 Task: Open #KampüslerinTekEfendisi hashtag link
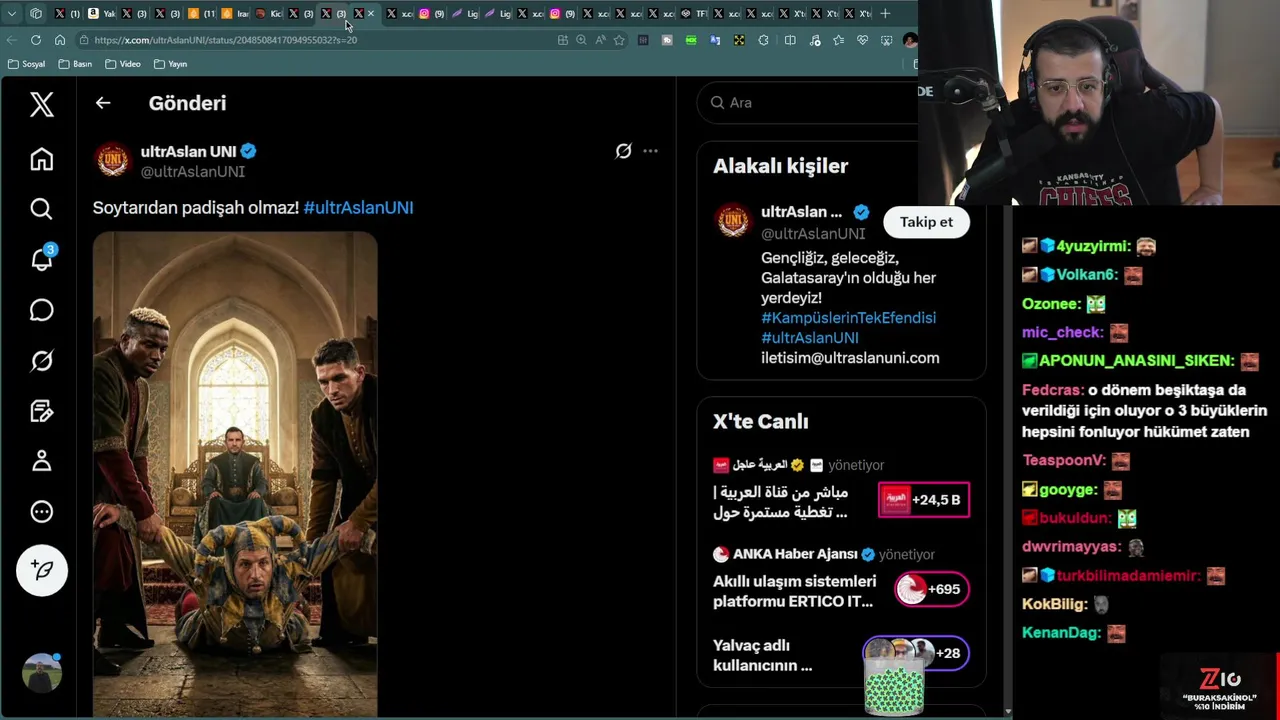coord(848,317)
